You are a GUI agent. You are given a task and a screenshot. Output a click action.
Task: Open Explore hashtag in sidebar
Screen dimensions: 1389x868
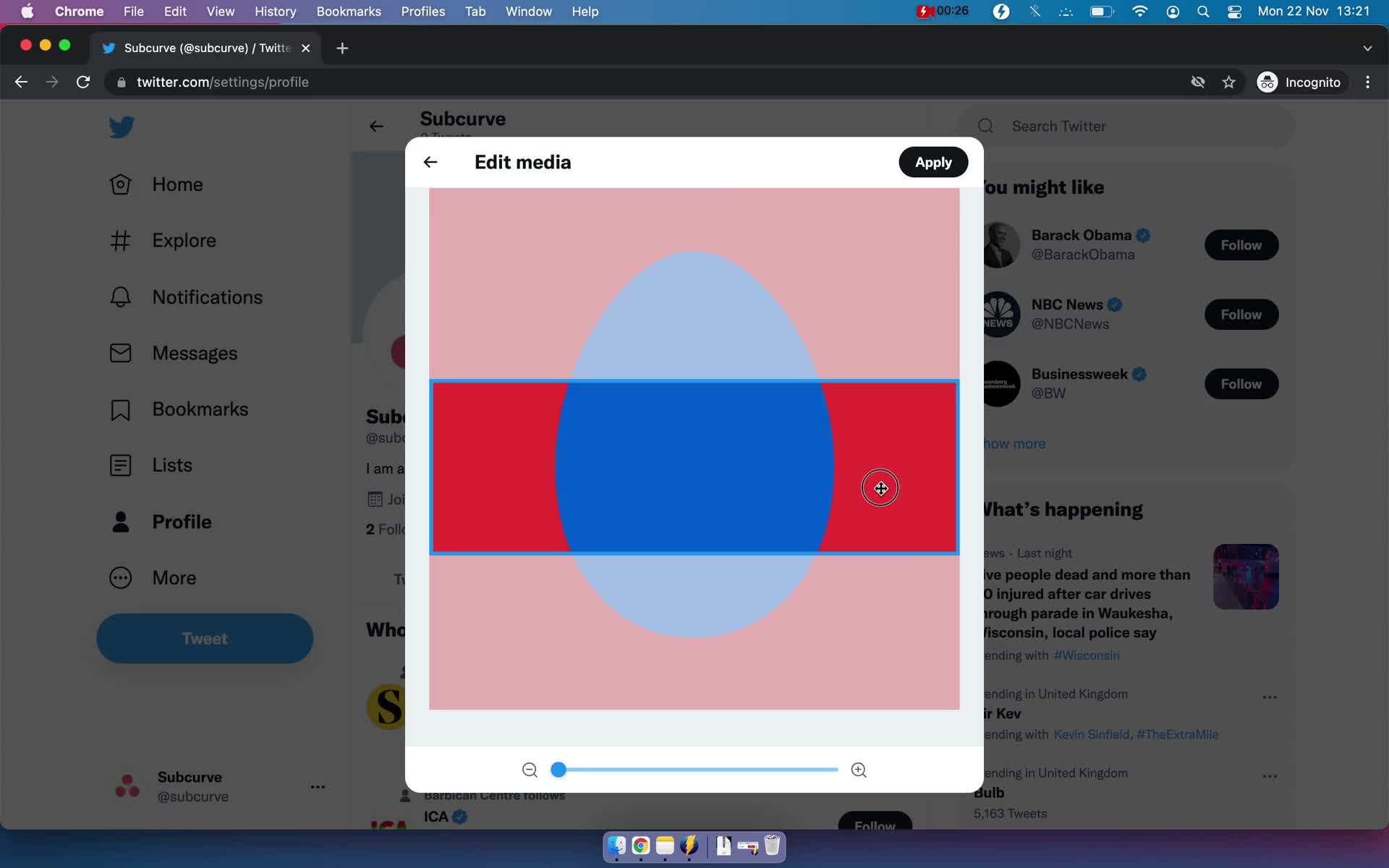162,240
